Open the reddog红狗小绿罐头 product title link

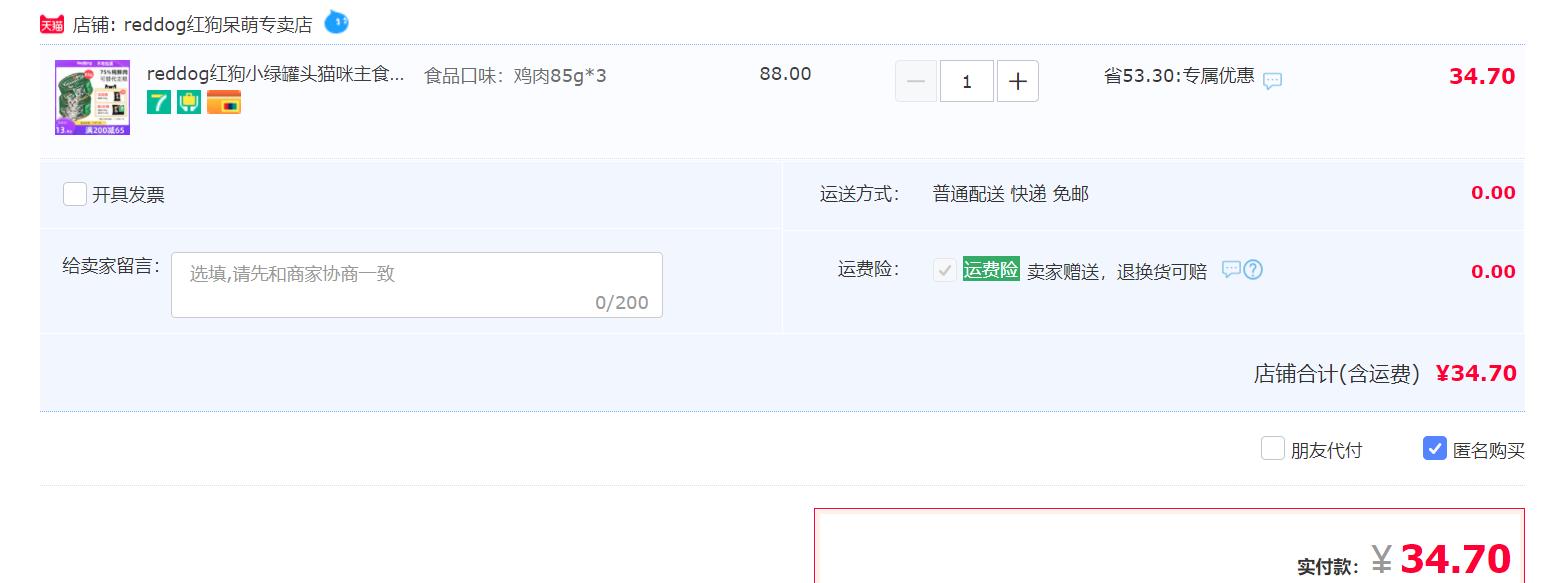tap(276, 75)
